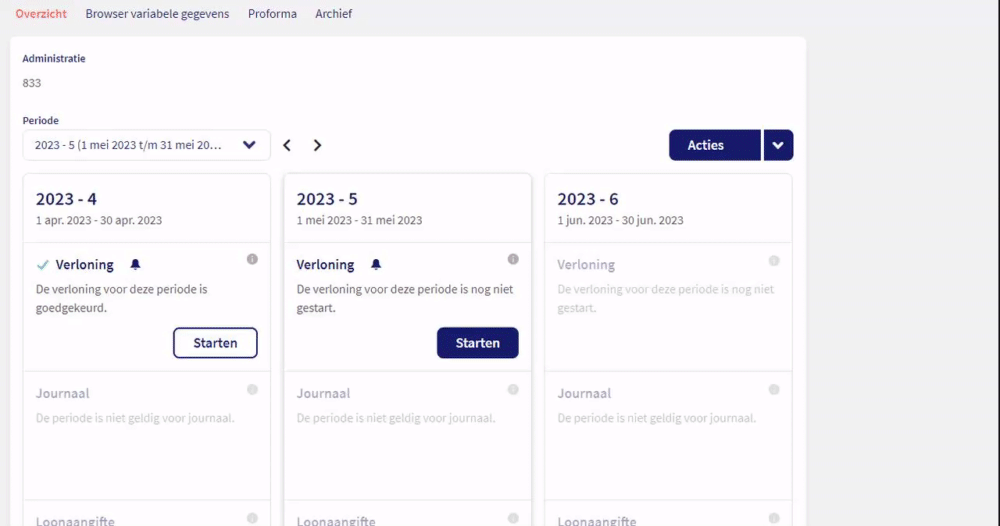Open info icon for 2023 - 6 Verloning

click(x=774, y=261)
